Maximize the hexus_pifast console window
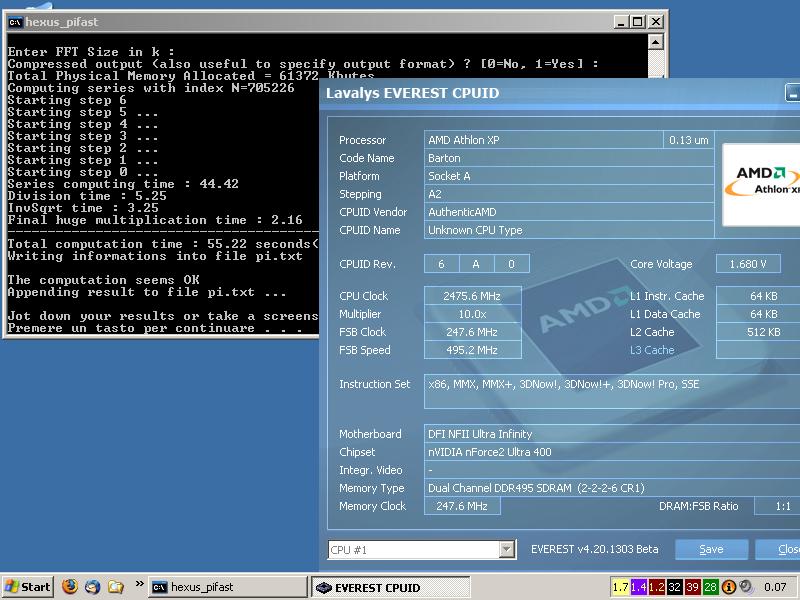This screenshot has width=800, height=600. point(637,22)
